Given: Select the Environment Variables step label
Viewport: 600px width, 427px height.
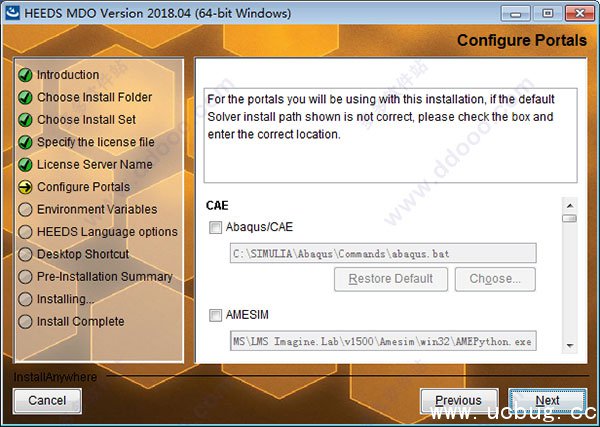Looking at the screenshot, I should tap(97, 210).
